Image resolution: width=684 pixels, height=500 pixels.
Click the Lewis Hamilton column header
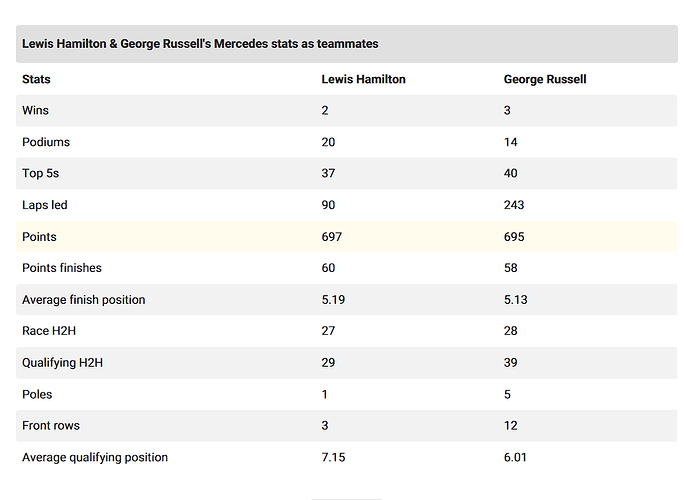[363, 79]
